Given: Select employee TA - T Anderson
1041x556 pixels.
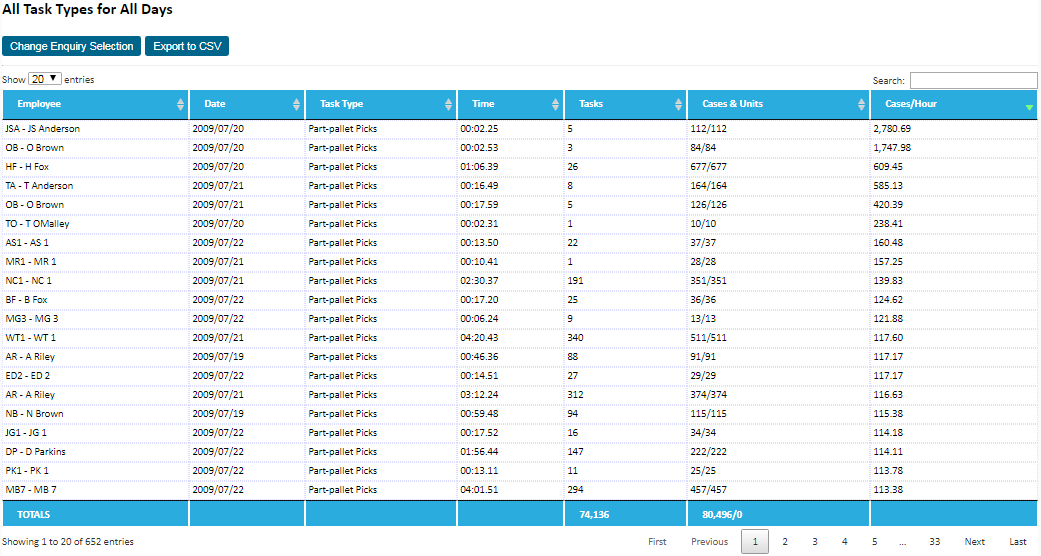Looking at the screenshot, I should pos(39,186).
